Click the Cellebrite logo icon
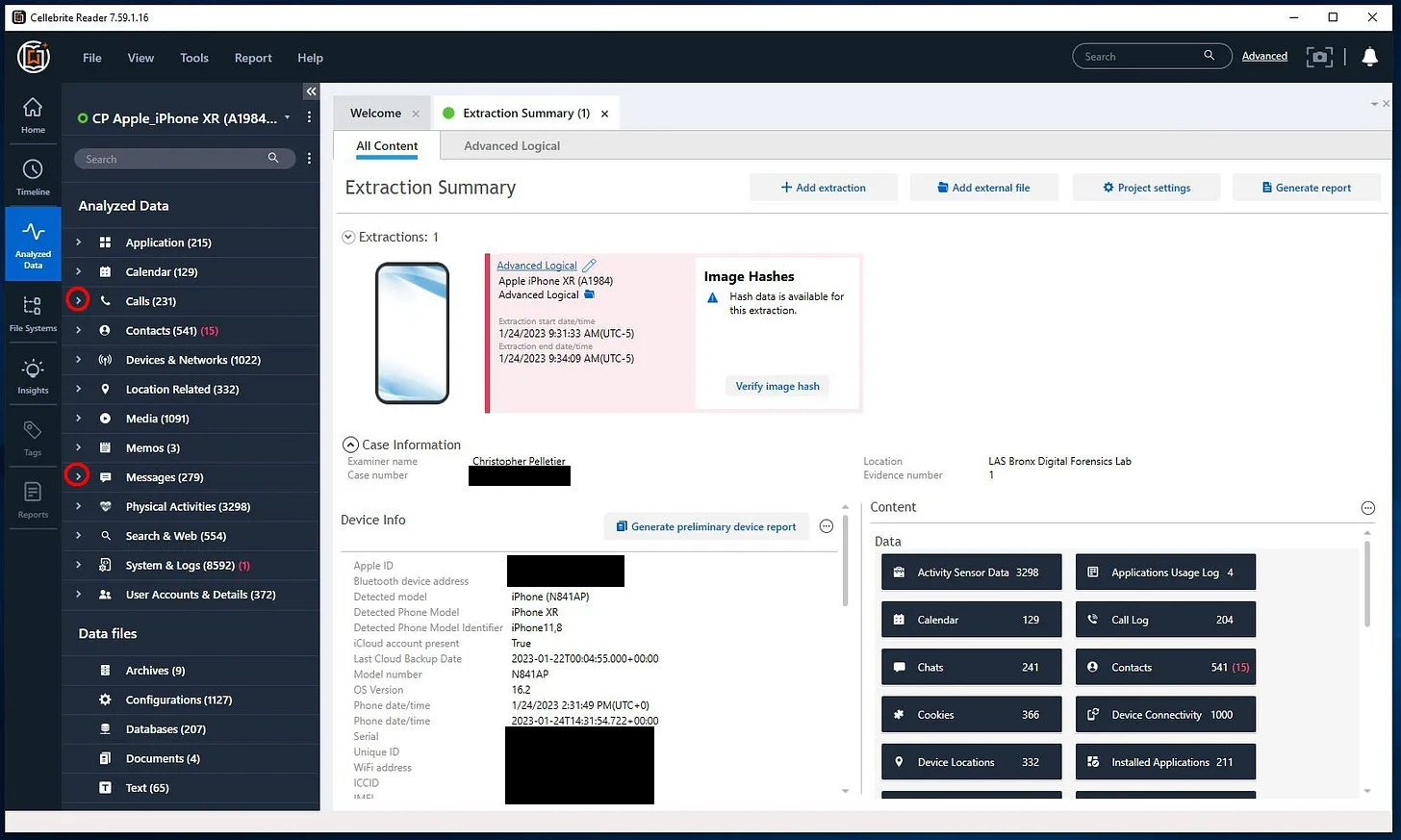This screenshot has width=1401, height=840. tap(34, 58)
